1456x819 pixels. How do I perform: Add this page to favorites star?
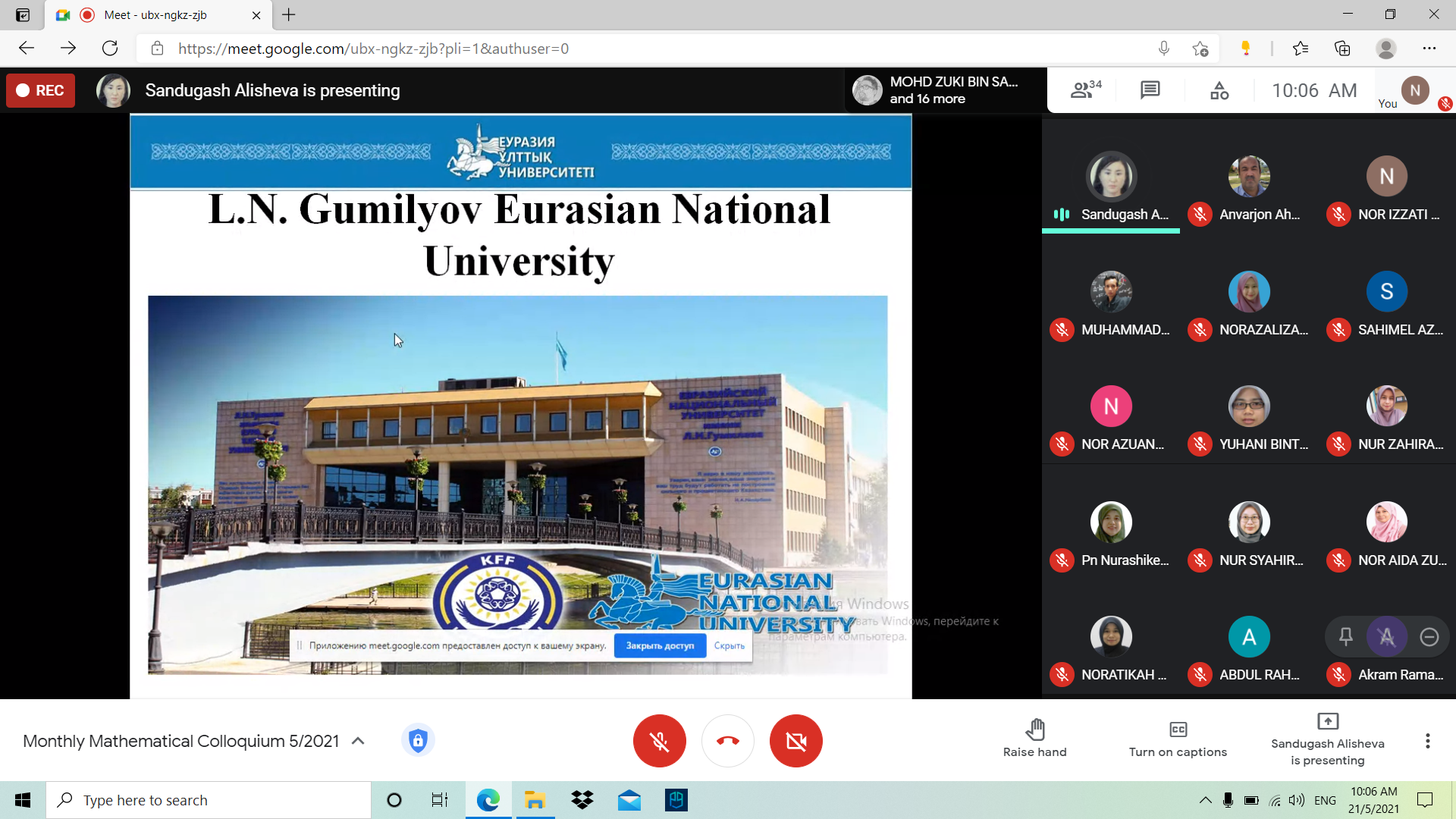pos(1200,49)
